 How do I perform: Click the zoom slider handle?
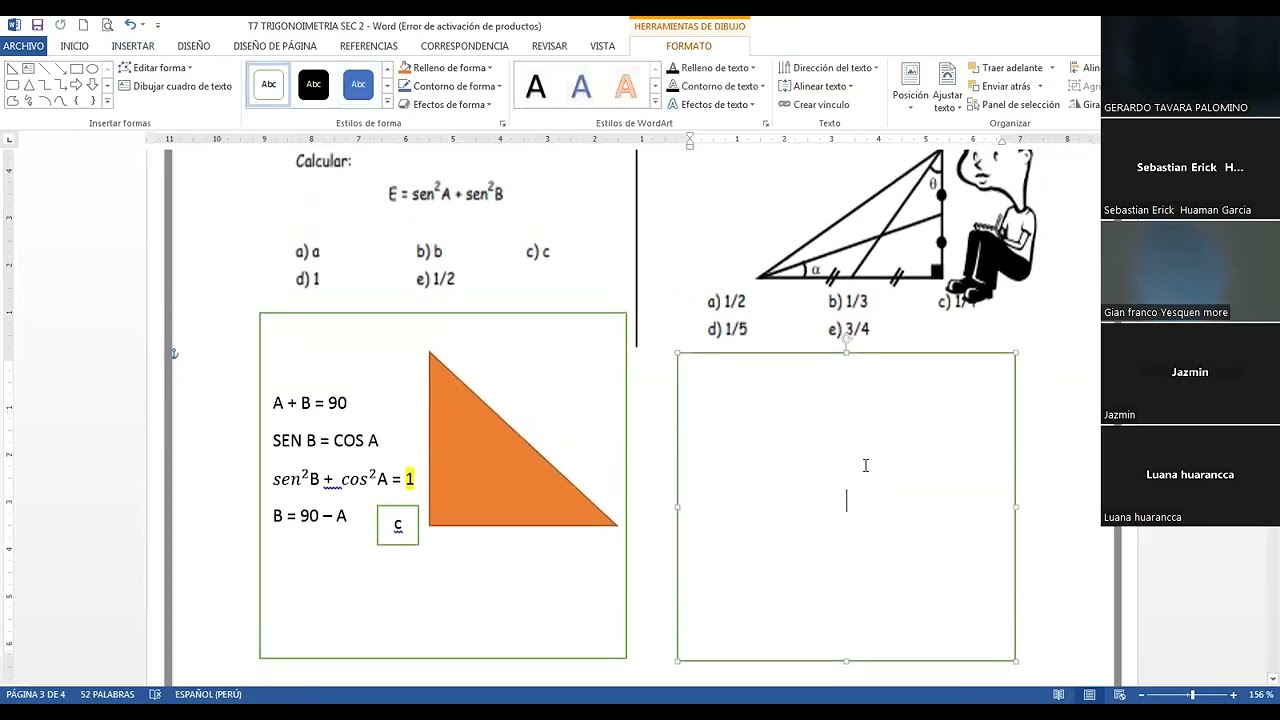click(1191, 694)
